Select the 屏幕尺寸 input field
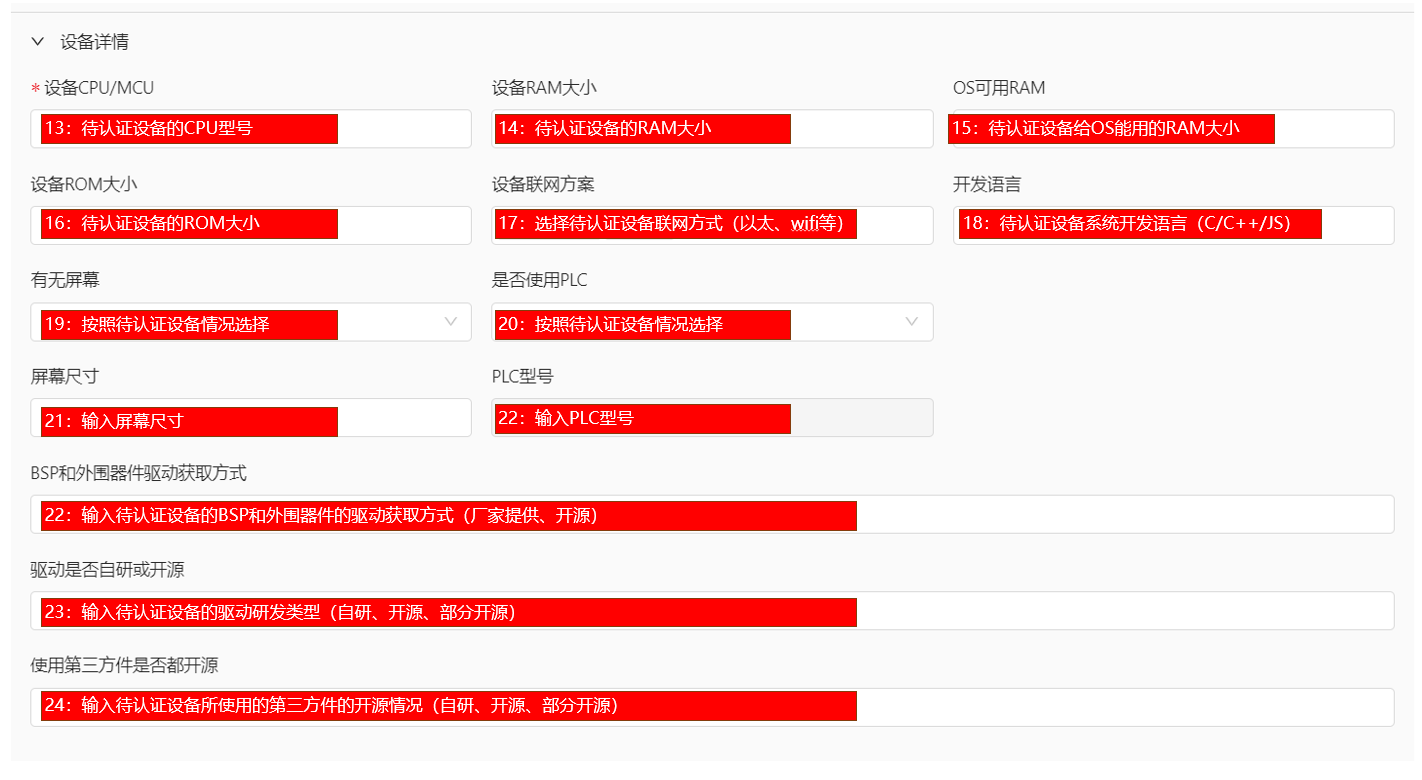Viewport: 1422px width, 780px height. pos(250,418)
